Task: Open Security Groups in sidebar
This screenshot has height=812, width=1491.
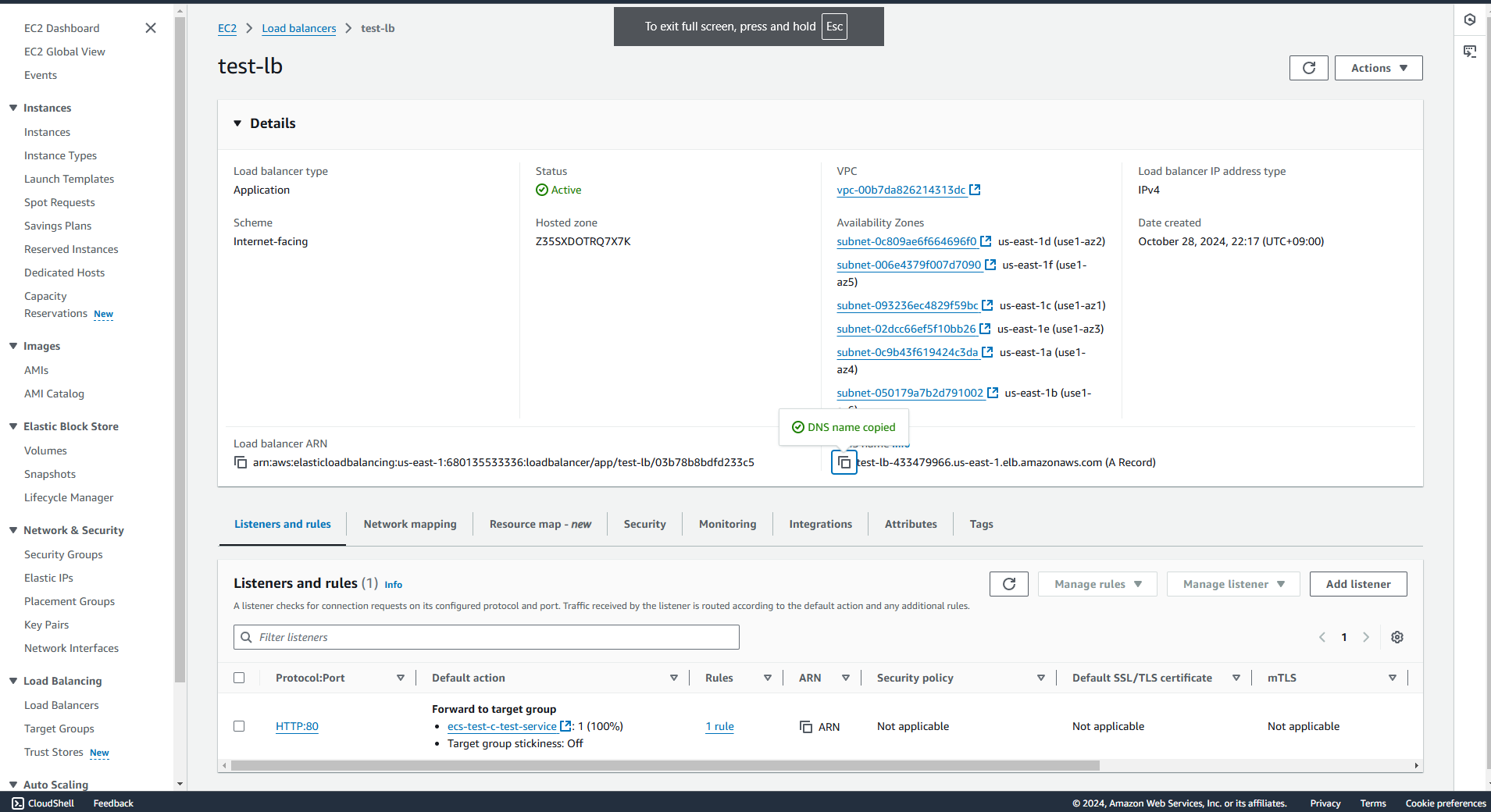Action: tap(63, 554)
